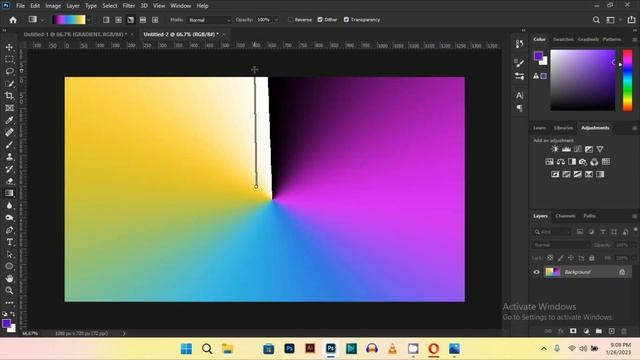
Task: Add a Photo Filter adjustment
Action: pos(583,162)
